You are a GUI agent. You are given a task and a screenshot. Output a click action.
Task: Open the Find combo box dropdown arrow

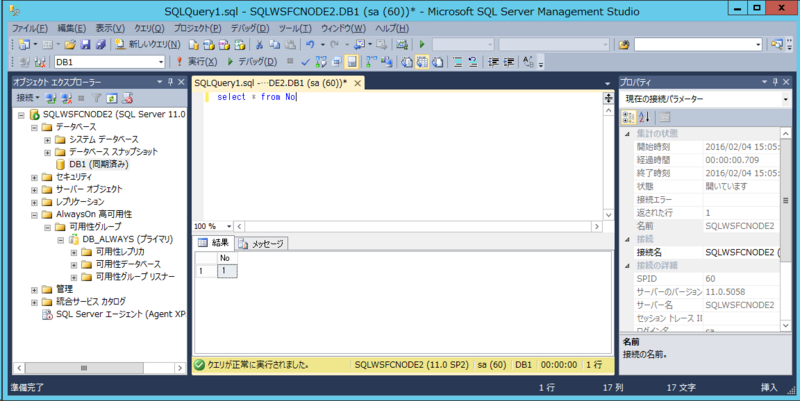(x=758, y=45)
